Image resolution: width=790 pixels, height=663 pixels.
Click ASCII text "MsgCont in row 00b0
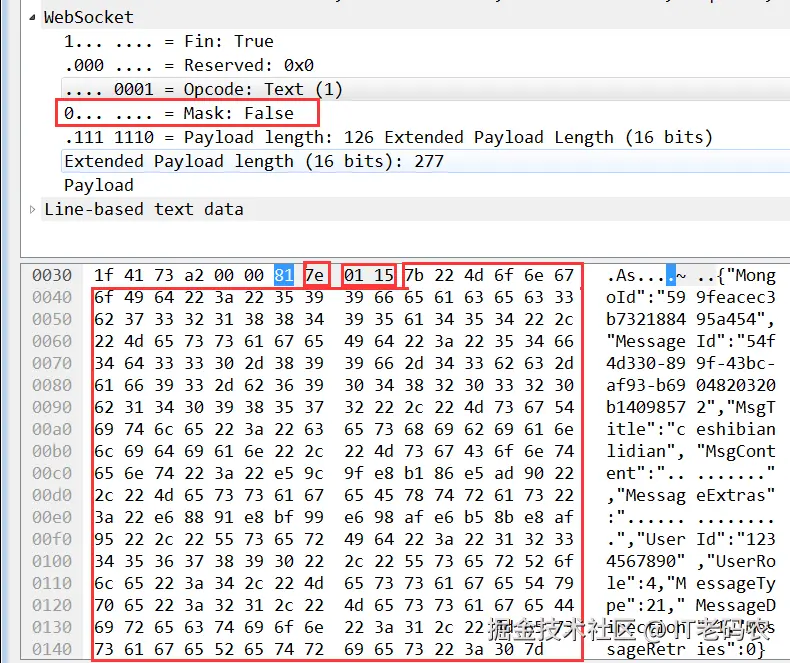click(736, 451)
